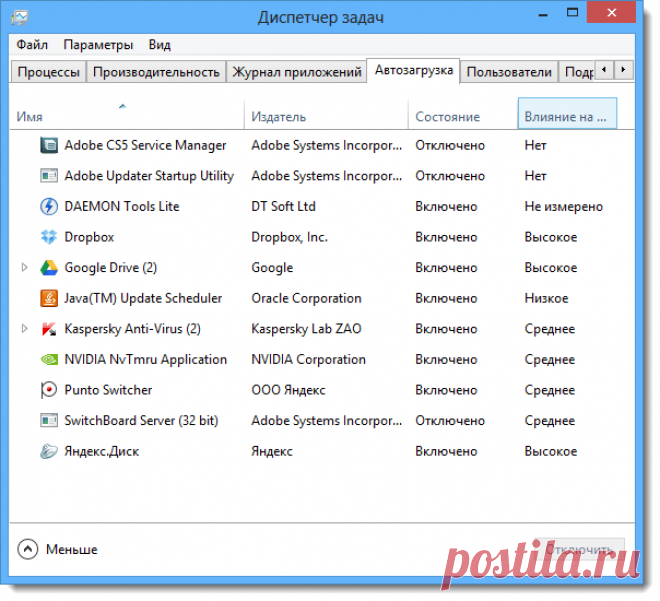Viewport: 660px width, 601px height.
Task: Switch to the Производительность tab
Action: coord(156,72)
